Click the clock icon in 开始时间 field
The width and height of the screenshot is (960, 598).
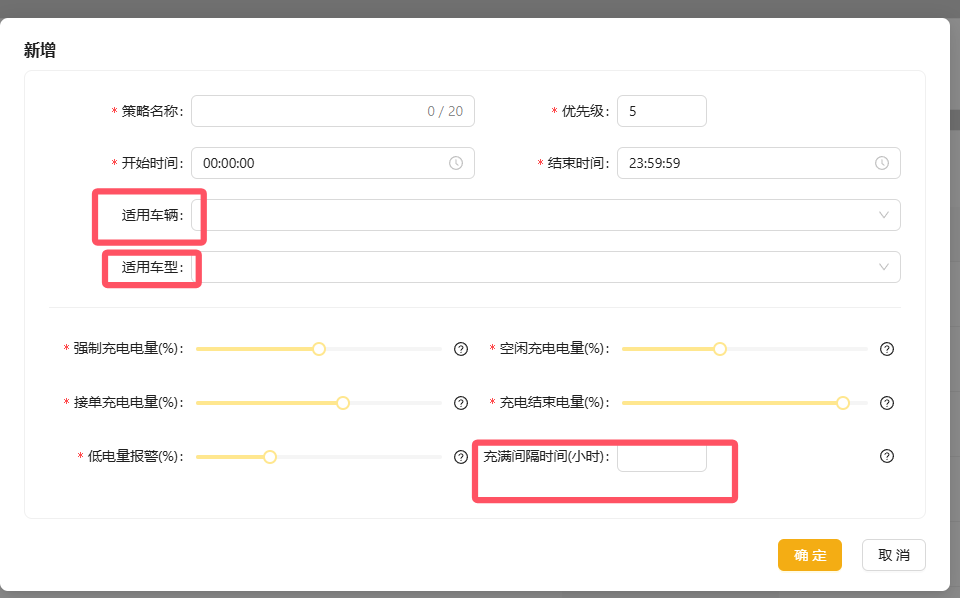pos(456,163)
